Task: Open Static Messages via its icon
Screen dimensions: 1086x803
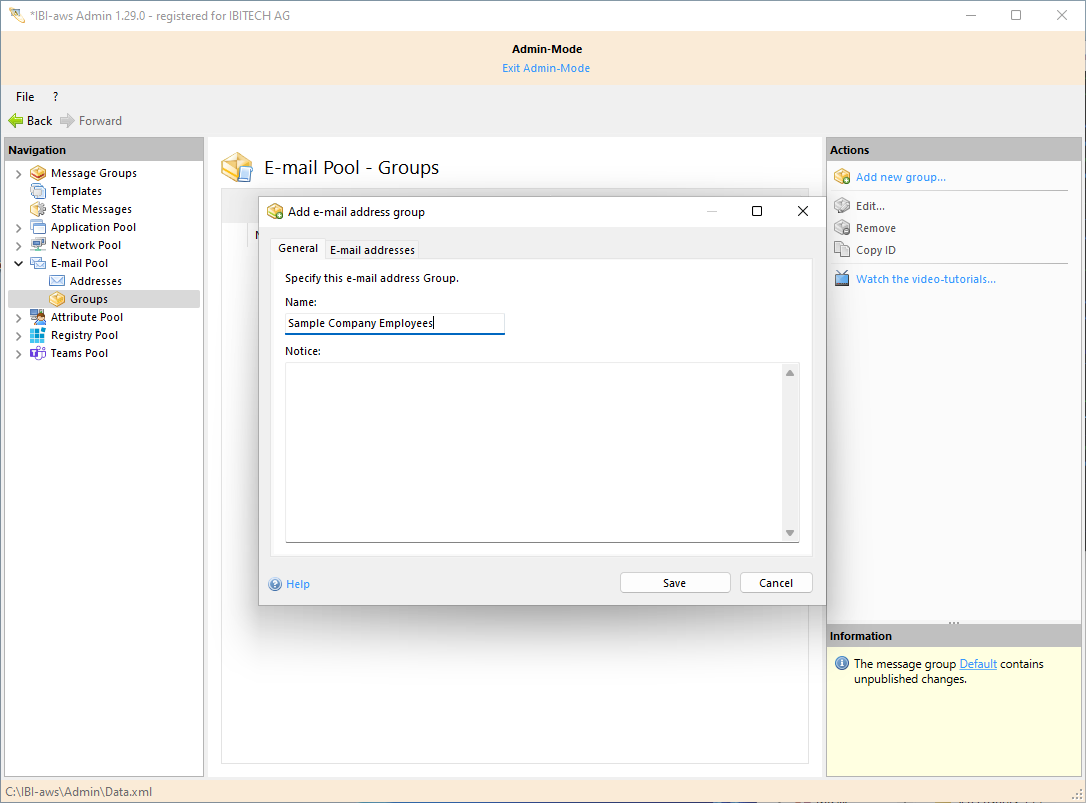Action: tap(38, 209)
